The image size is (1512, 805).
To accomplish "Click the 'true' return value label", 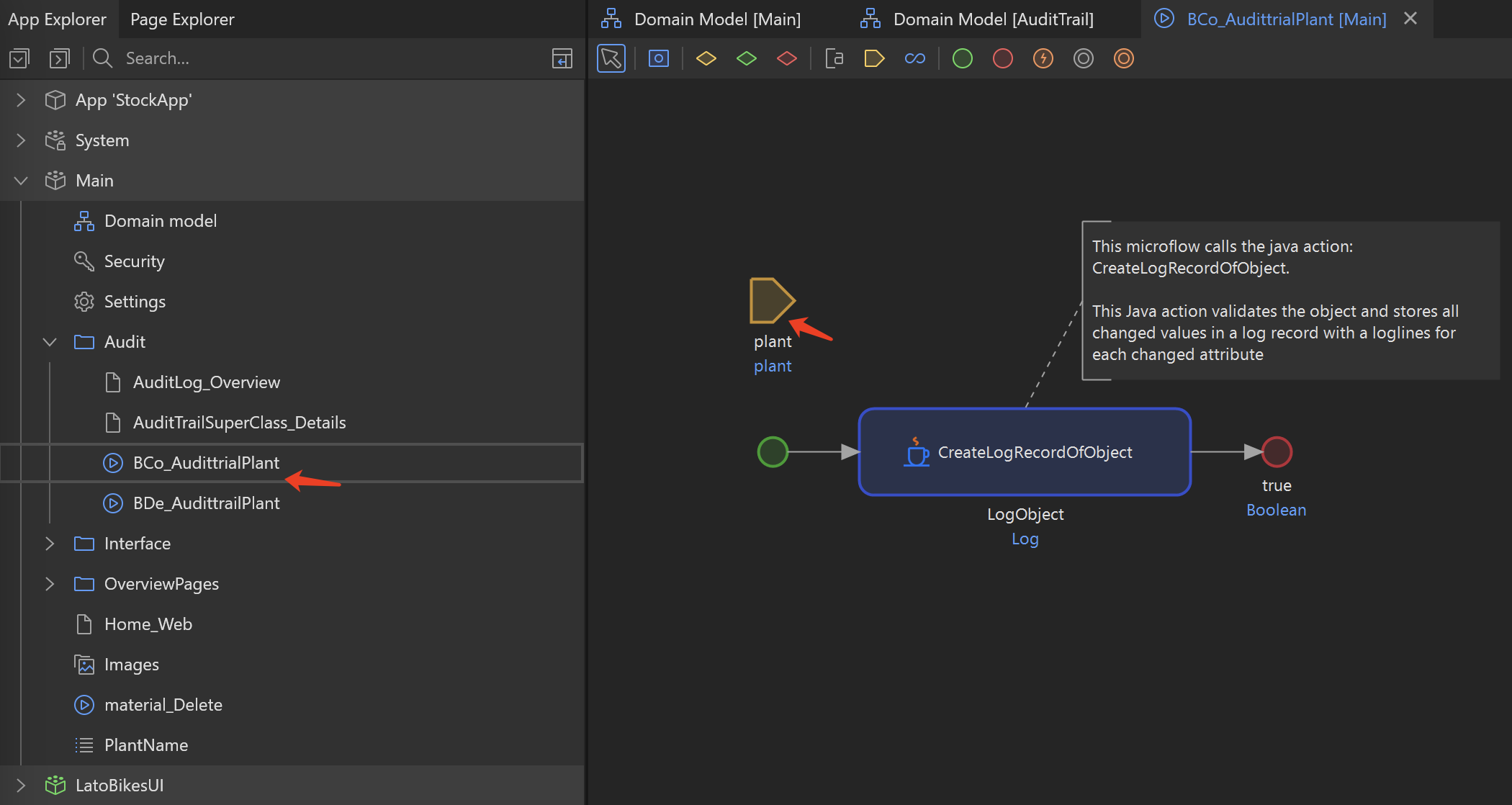I will (x=1277, y=485).
